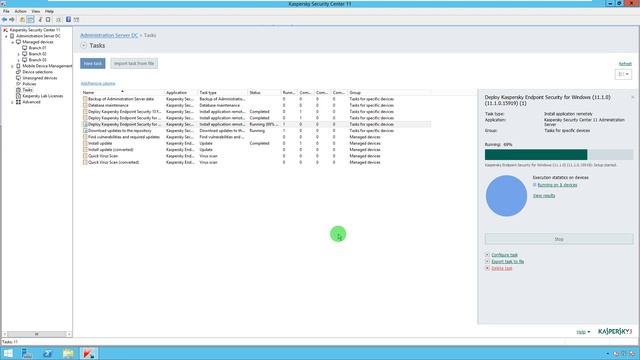Click the left pane horizontal scrollbar
Viewport: 640px width, 360px height.
click(x=36, y=334)
